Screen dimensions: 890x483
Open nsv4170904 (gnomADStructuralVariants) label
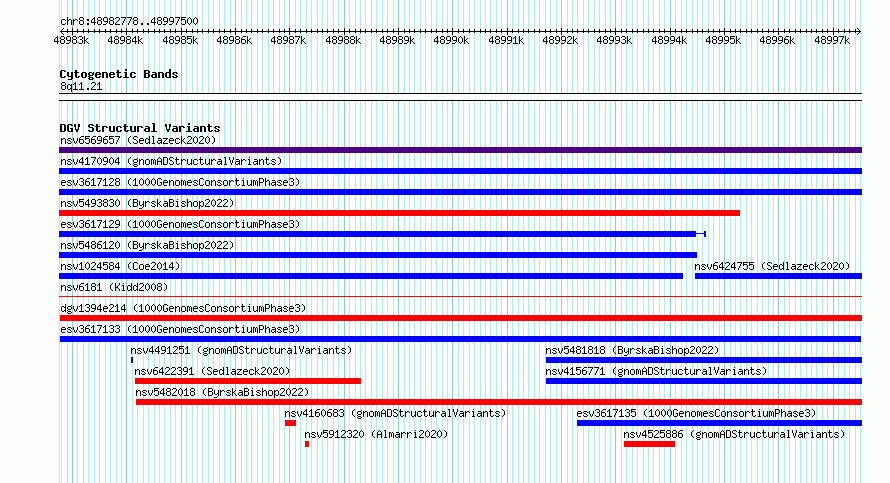tap(171, 161)
